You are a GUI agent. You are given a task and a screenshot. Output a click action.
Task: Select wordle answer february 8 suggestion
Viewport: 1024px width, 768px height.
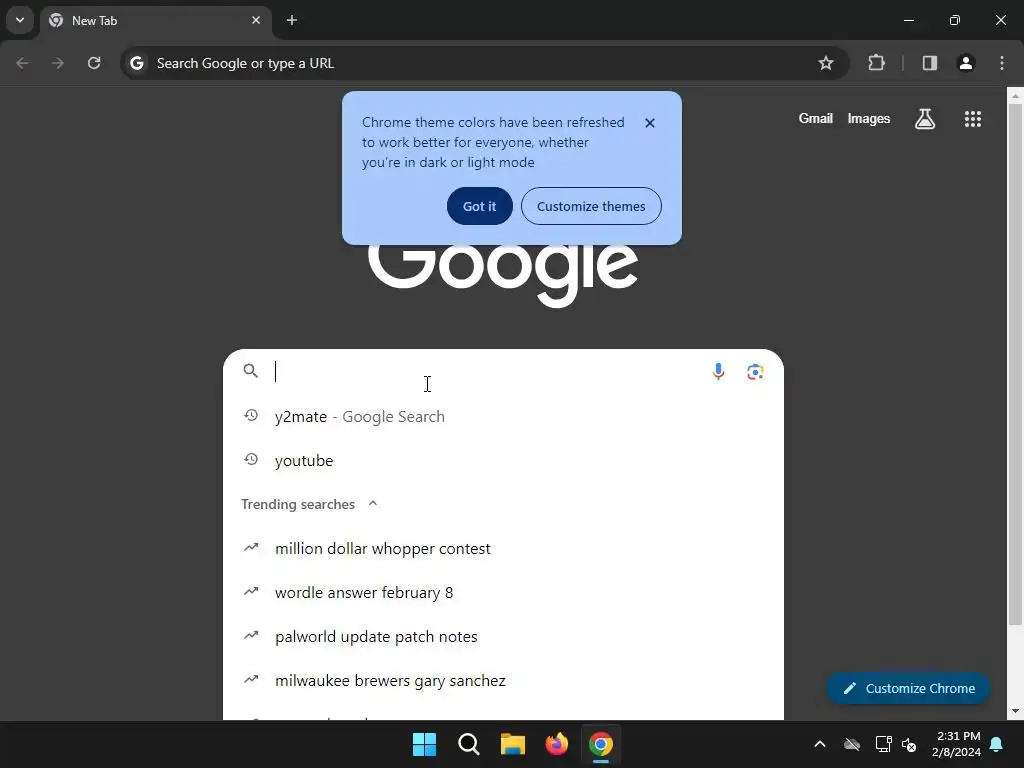(x=503, y=592)
